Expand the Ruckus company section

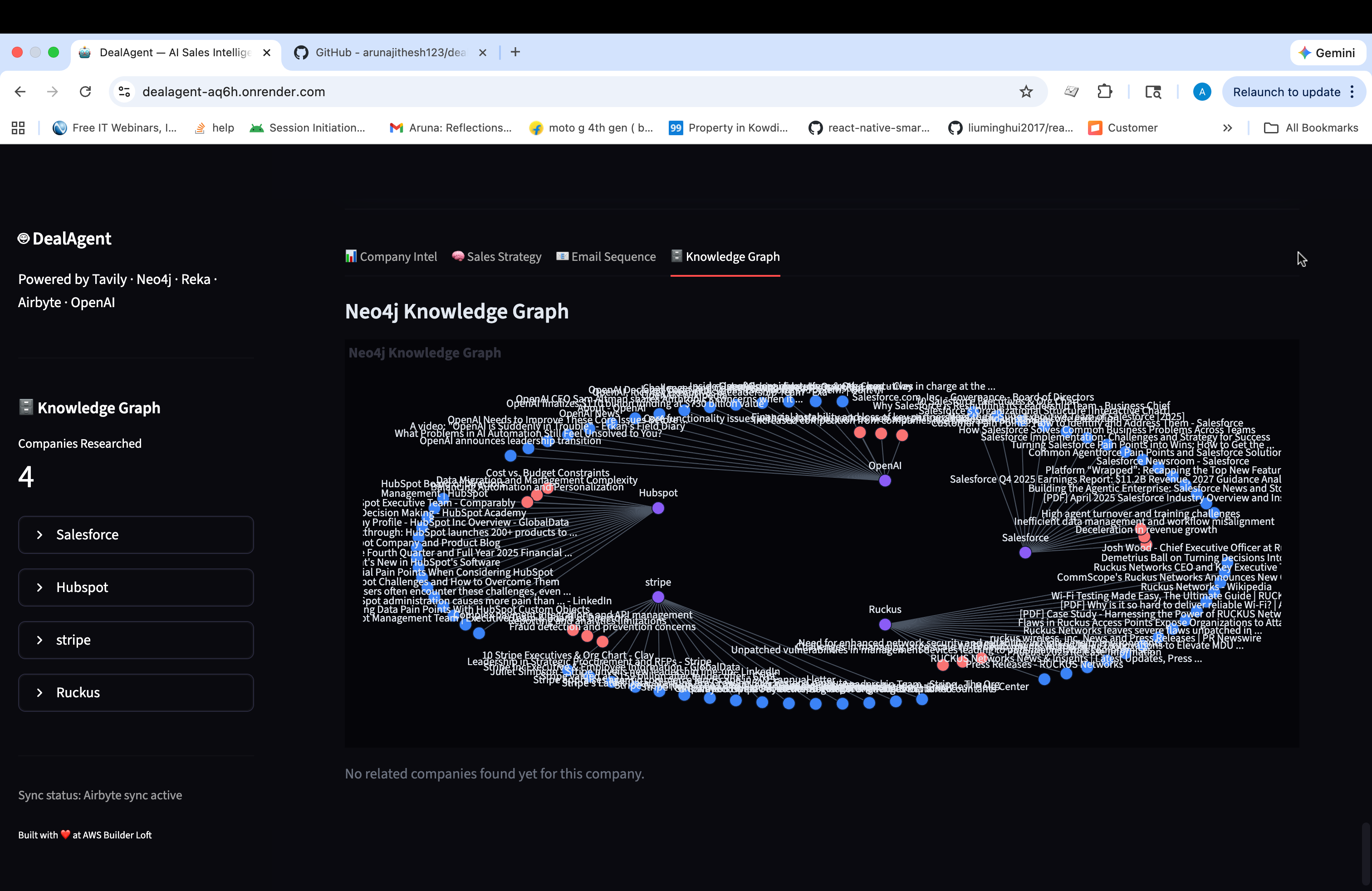point(136,693)
